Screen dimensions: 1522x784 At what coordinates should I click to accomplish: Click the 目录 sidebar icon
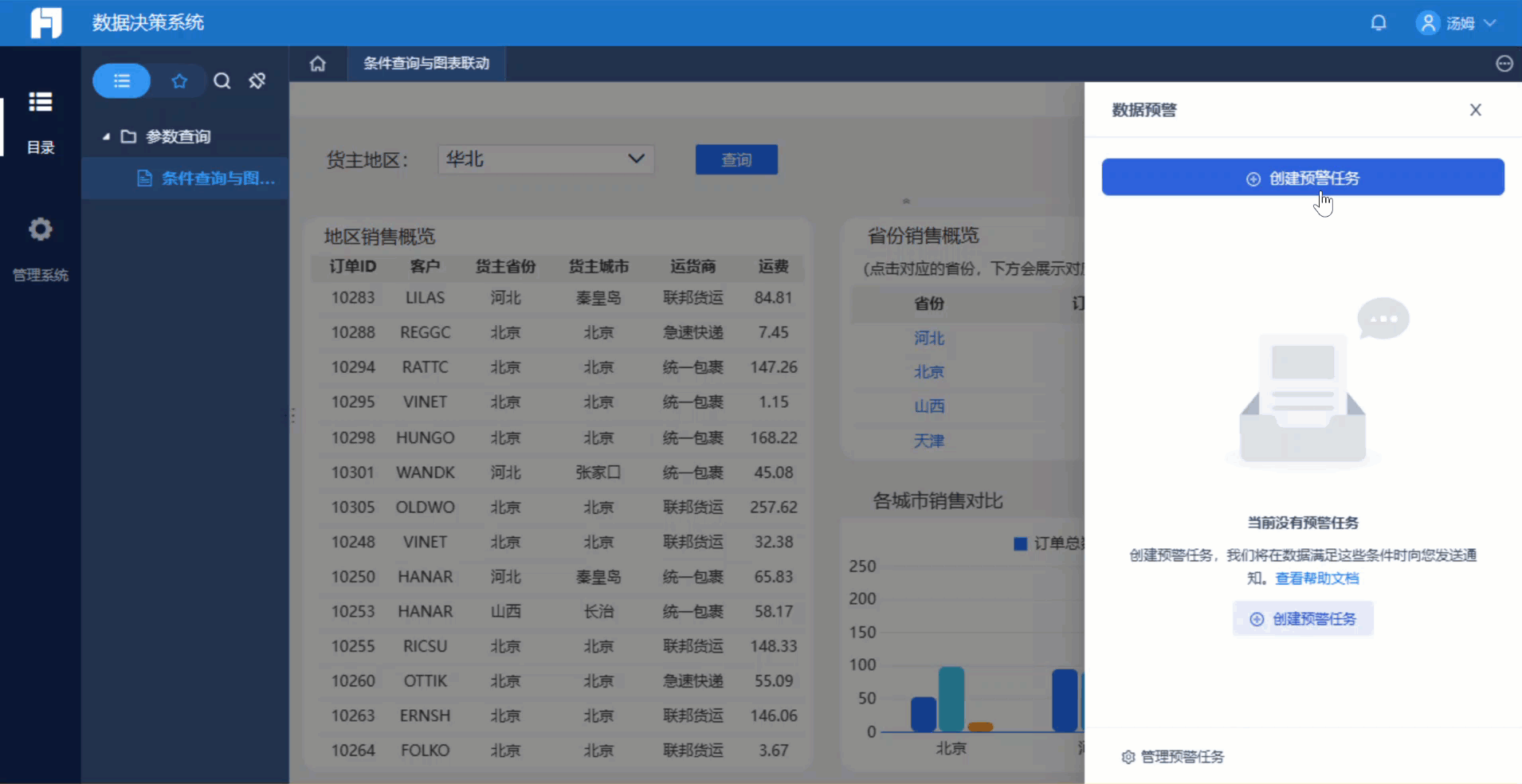41,103
